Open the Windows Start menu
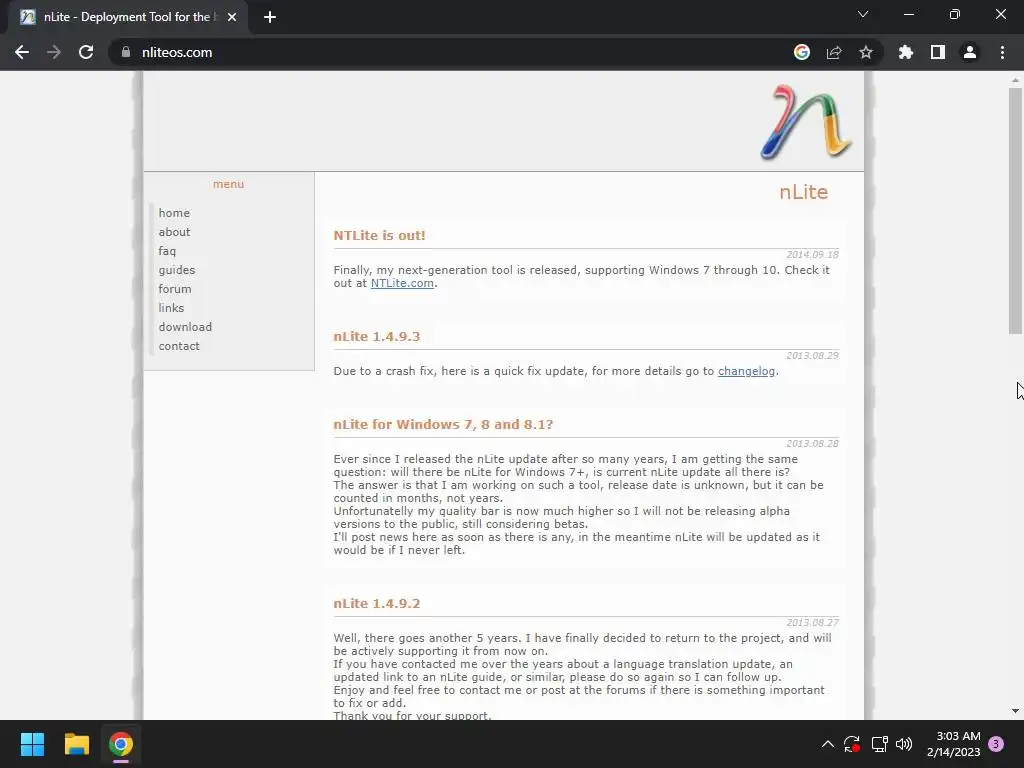Screen dimensions: 1024x768 tap(33, 744)
